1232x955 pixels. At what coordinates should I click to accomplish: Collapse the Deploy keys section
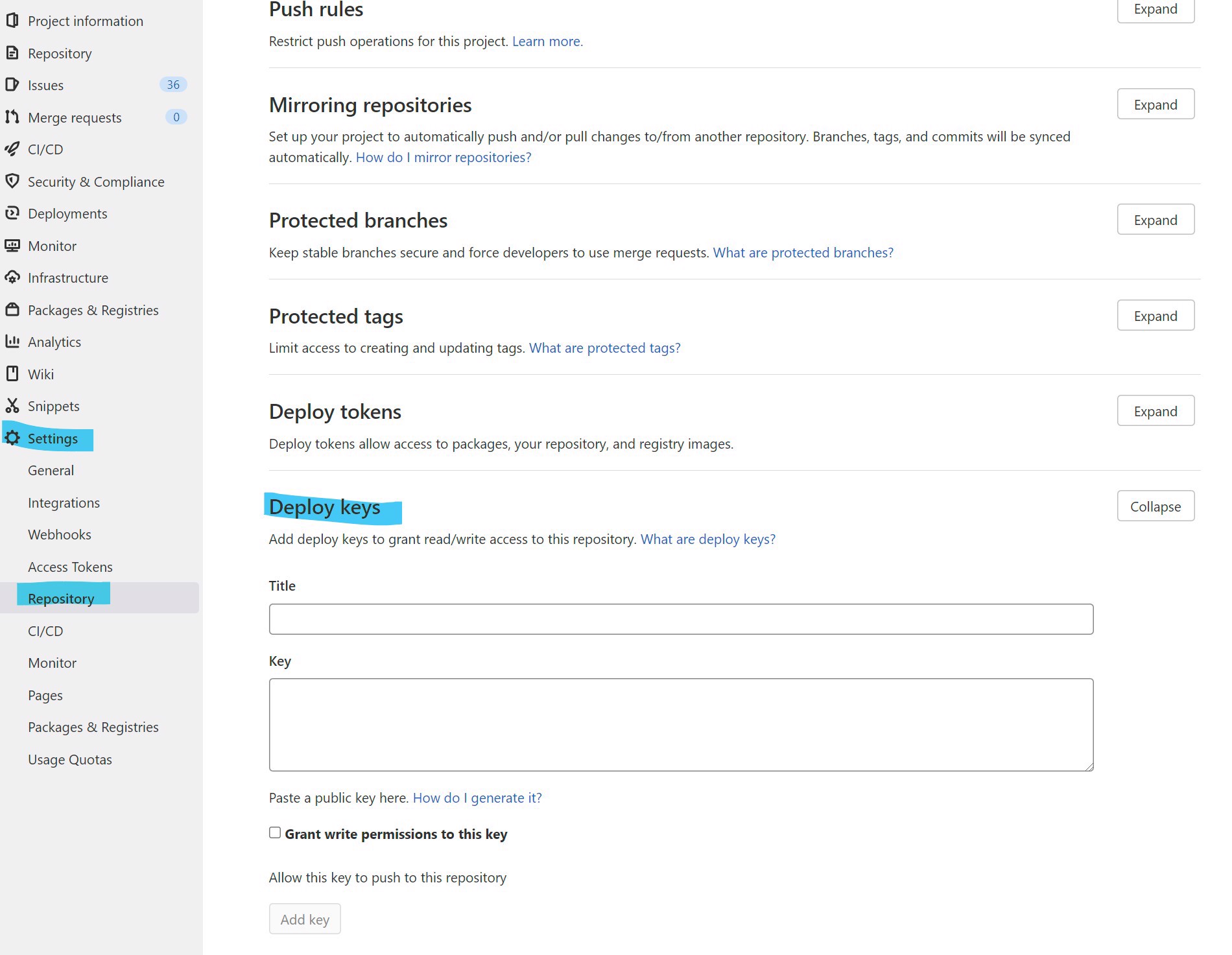point(1155,506)
